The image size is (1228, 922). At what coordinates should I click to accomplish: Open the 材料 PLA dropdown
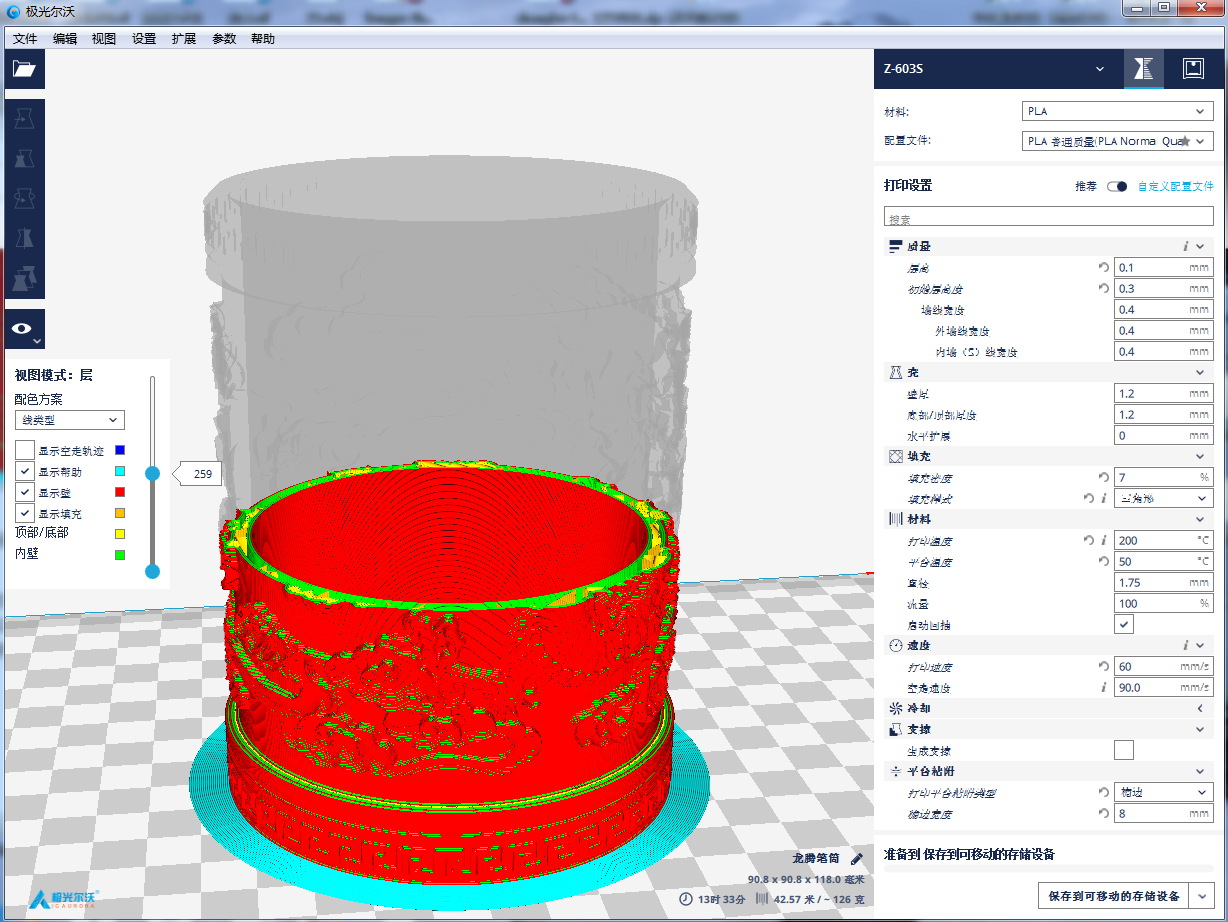1117,111
